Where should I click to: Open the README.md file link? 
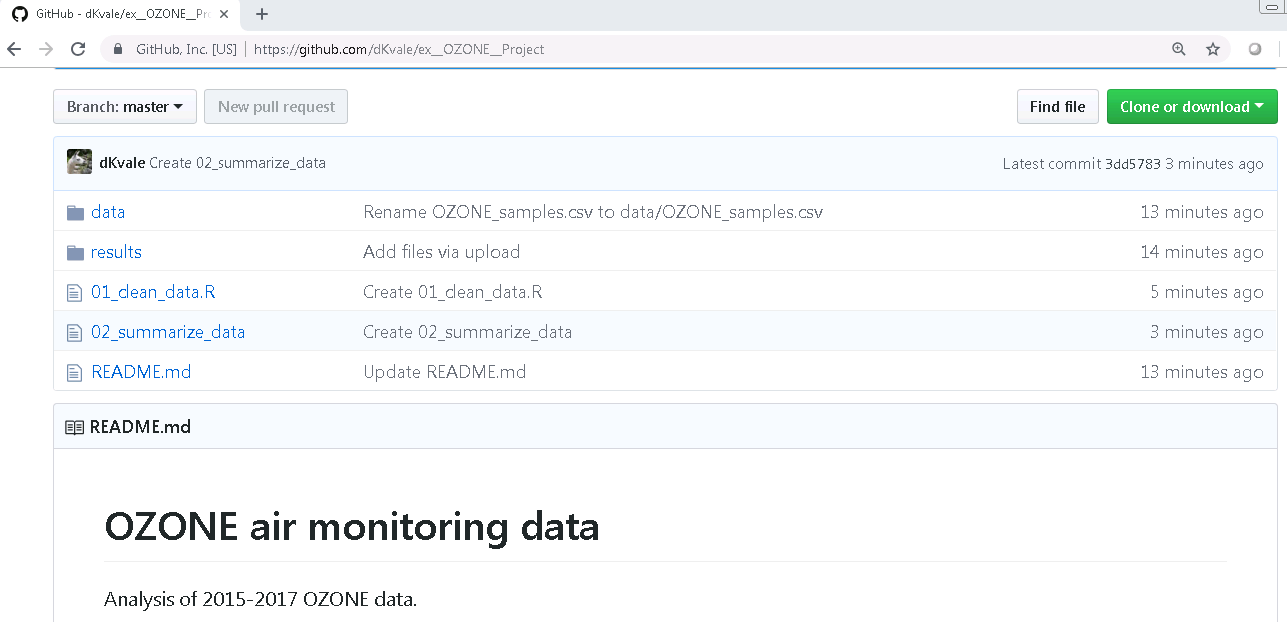pyautogui.click(x=141, y=372)
